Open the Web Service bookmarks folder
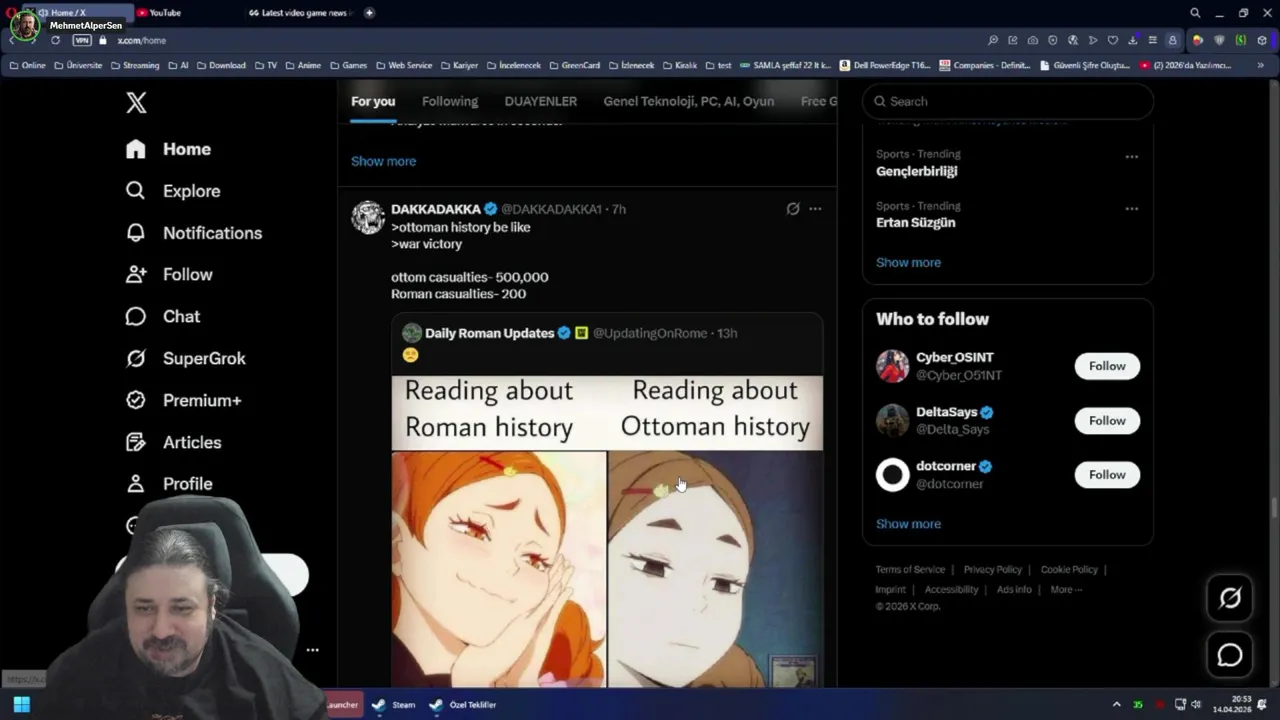Image resolution: width=1280 pixels, height=720 pixels. point(403,65)
